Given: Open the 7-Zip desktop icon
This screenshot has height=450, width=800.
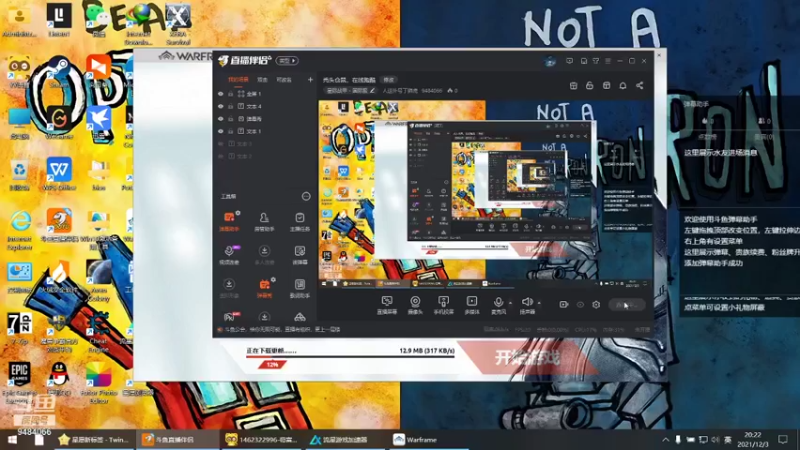Looking at the screenshot, I should [19, 328].
